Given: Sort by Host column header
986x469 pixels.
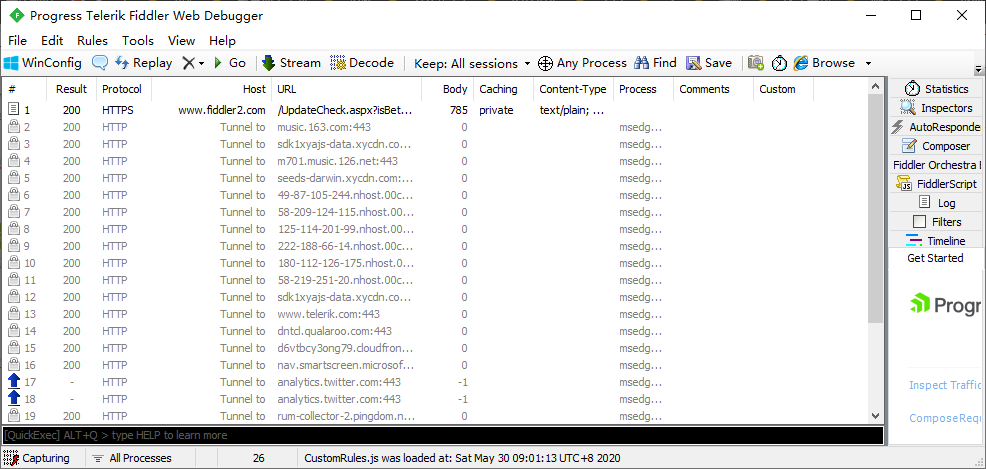Looking at the screenshot, I should coord(211,89).
